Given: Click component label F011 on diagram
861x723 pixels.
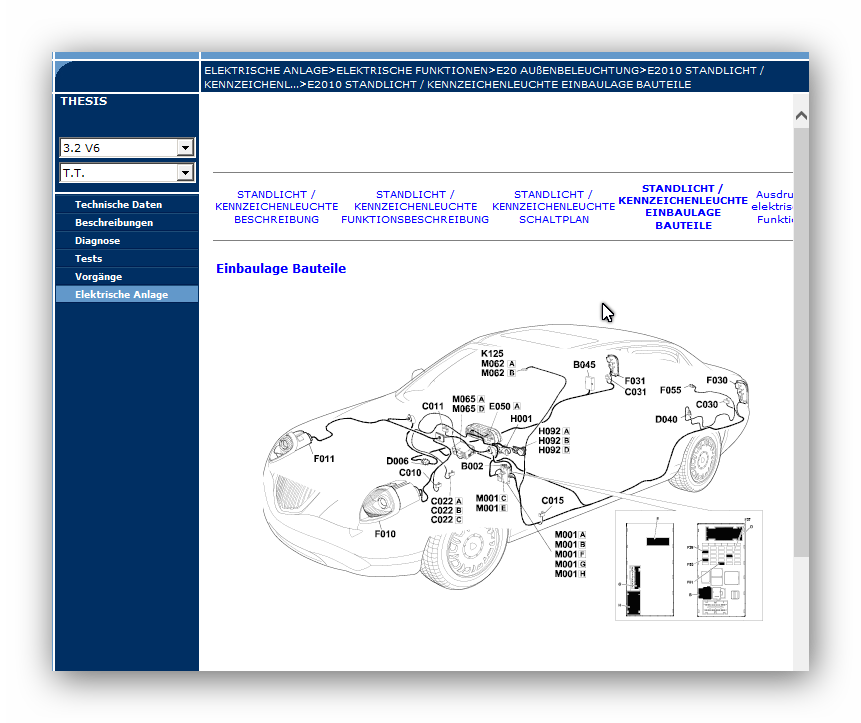Looking at the screenshot, I should coord(324,459).
